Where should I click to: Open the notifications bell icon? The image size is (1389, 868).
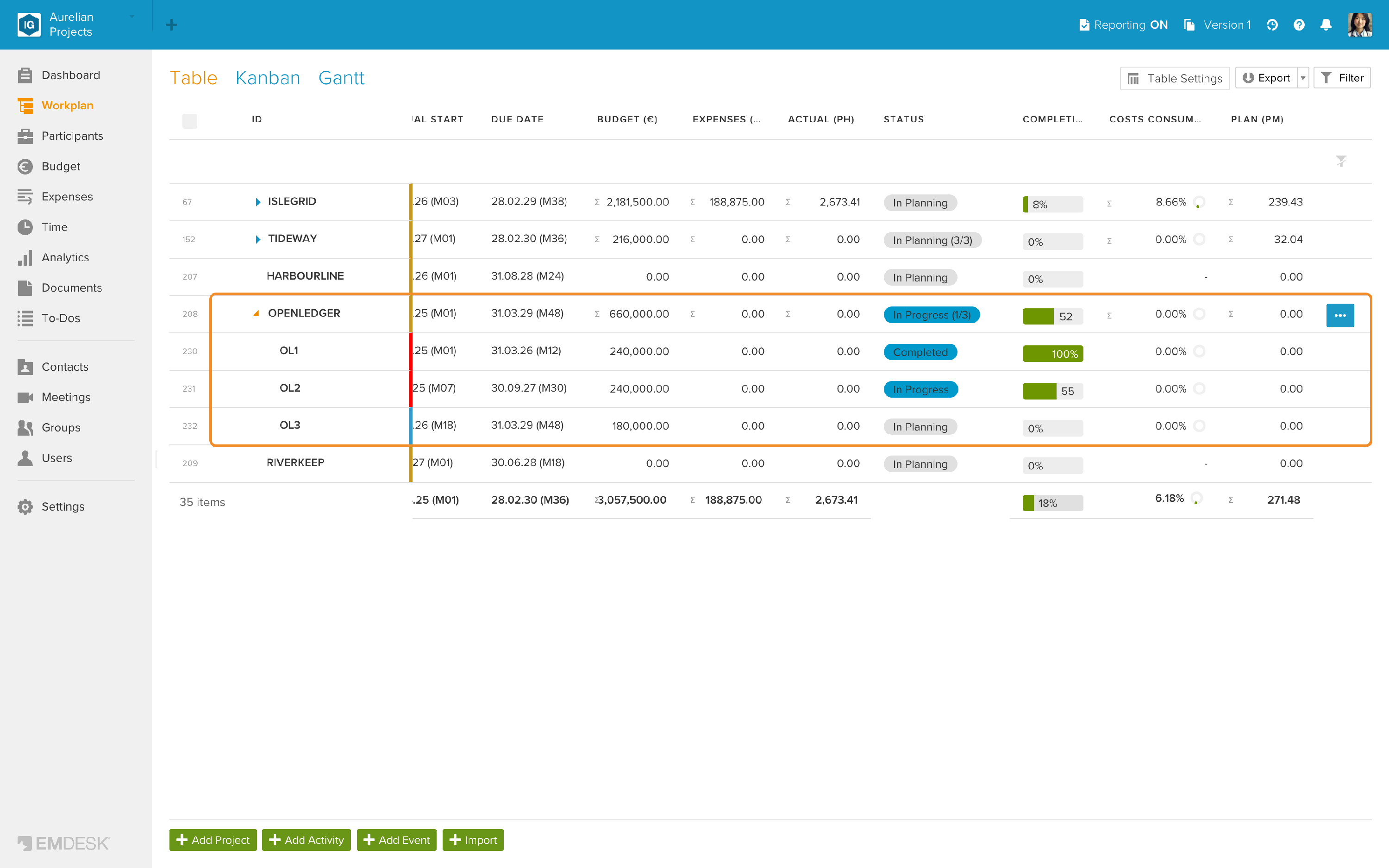point(1326,25)
